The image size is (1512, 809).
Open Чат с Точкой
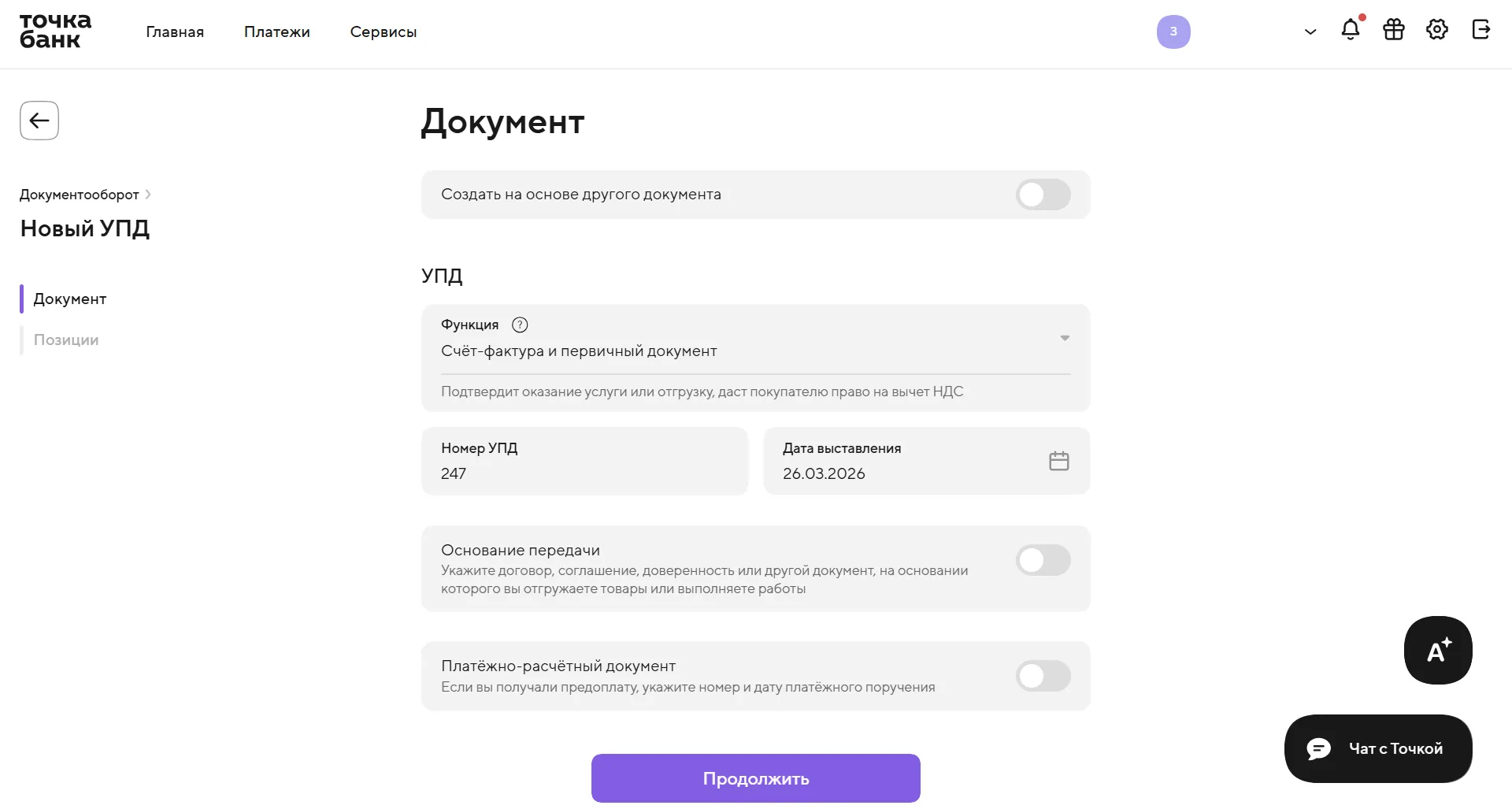[x=1378, y=748]
